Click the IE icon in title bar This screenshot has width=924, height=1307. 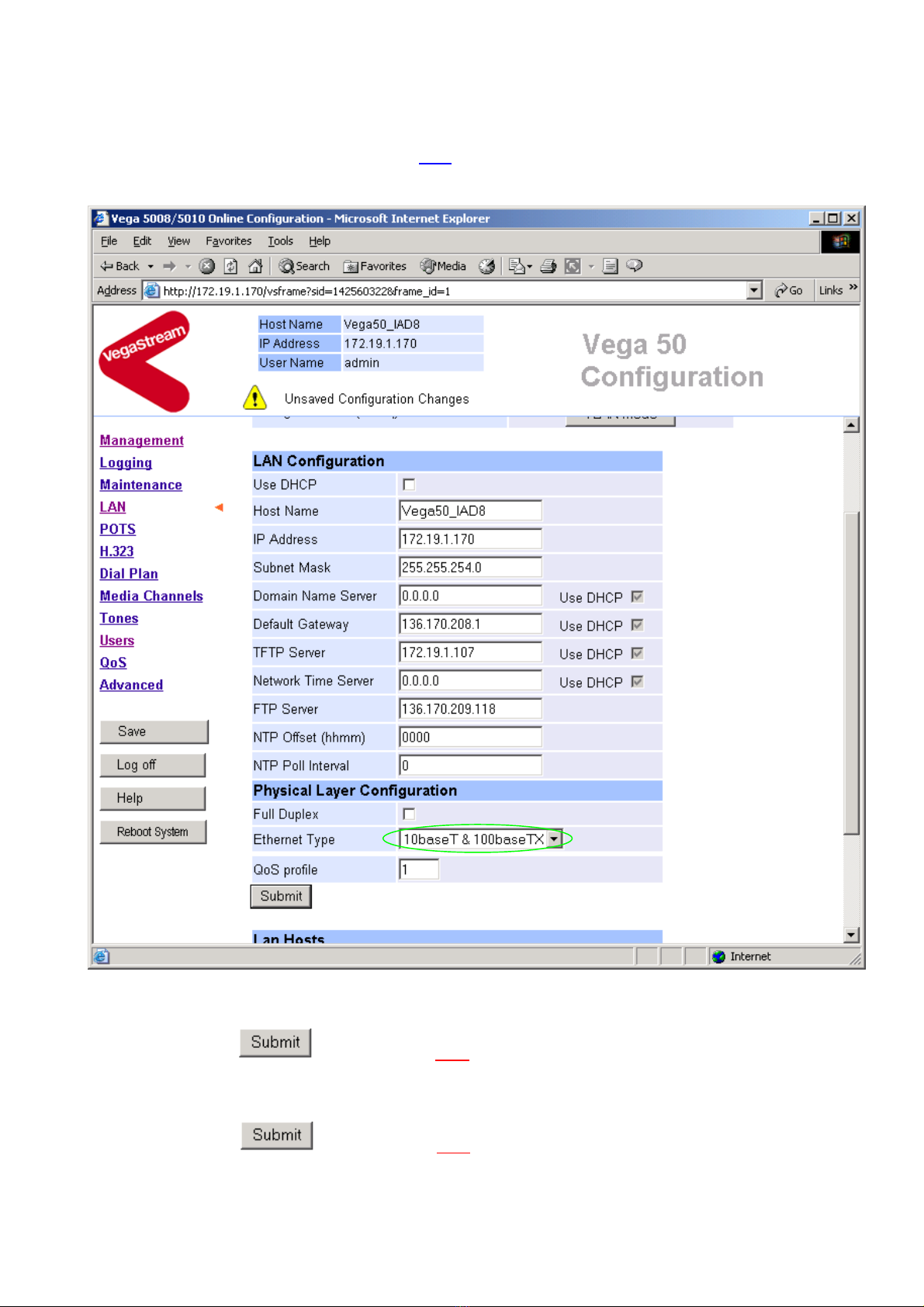100,218
